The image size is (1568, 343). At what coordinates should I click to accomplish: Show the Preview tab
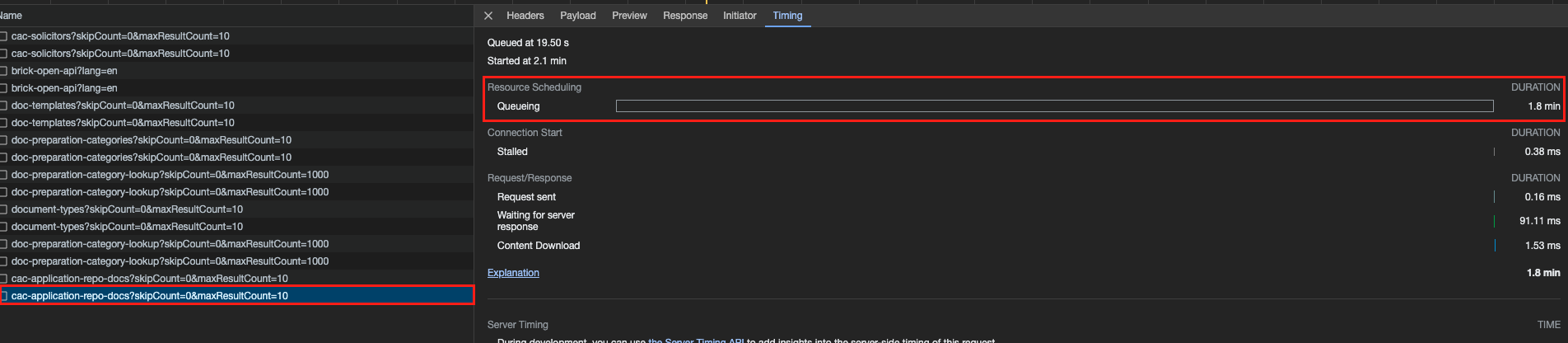click(629, 16)
